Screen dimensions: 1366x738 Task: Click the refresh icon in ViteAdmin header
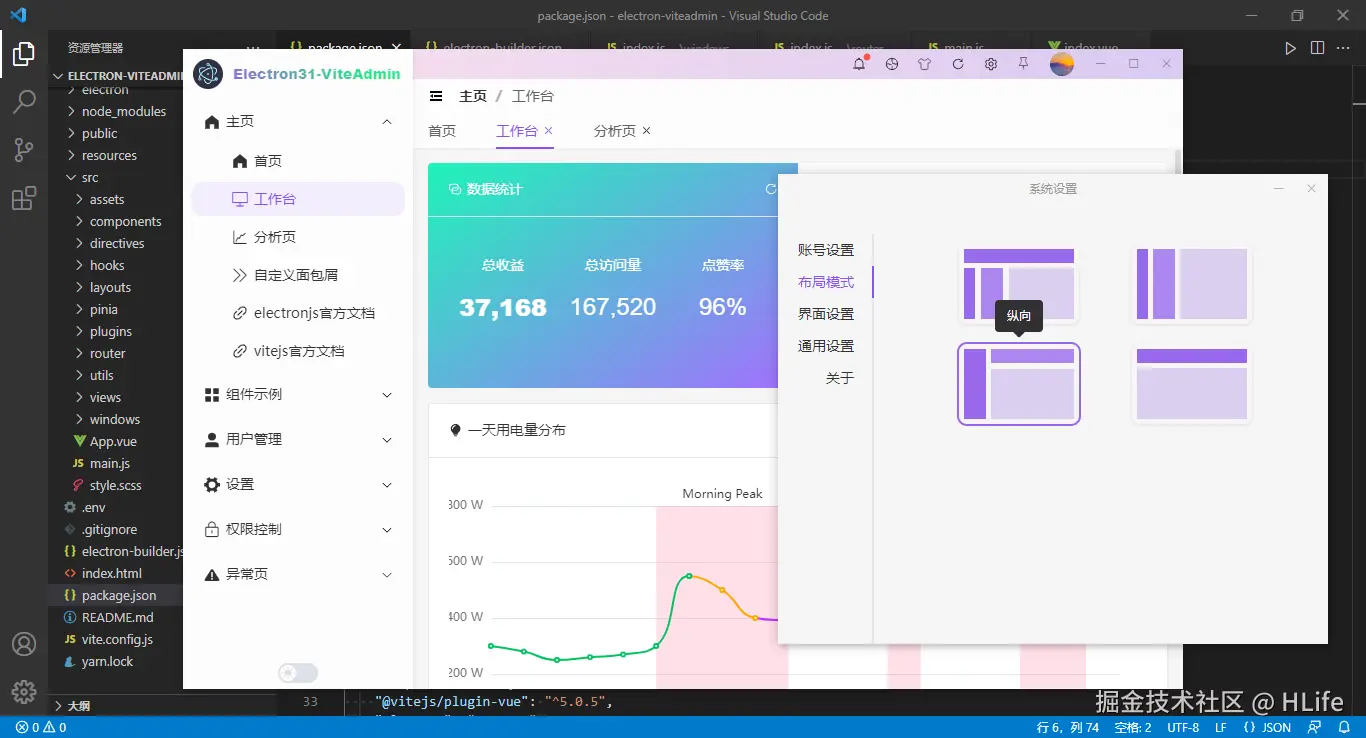pyautogui.click(x=958, y=64)
